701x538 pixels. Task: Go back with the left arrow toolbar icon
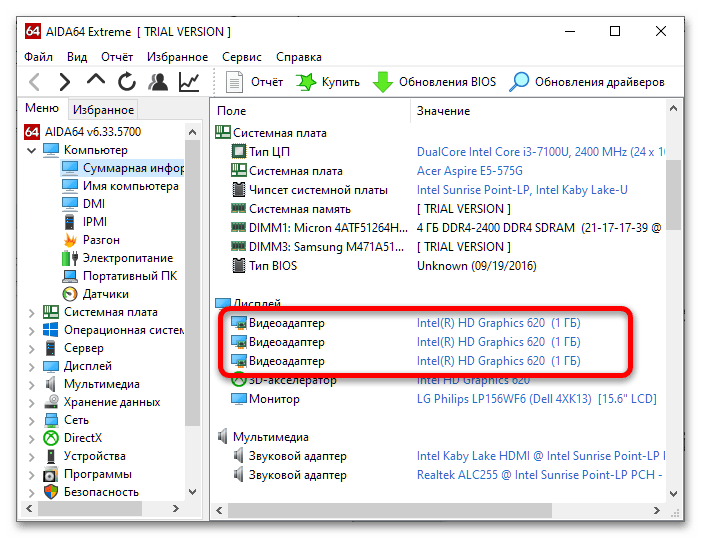tap(34, 82)
